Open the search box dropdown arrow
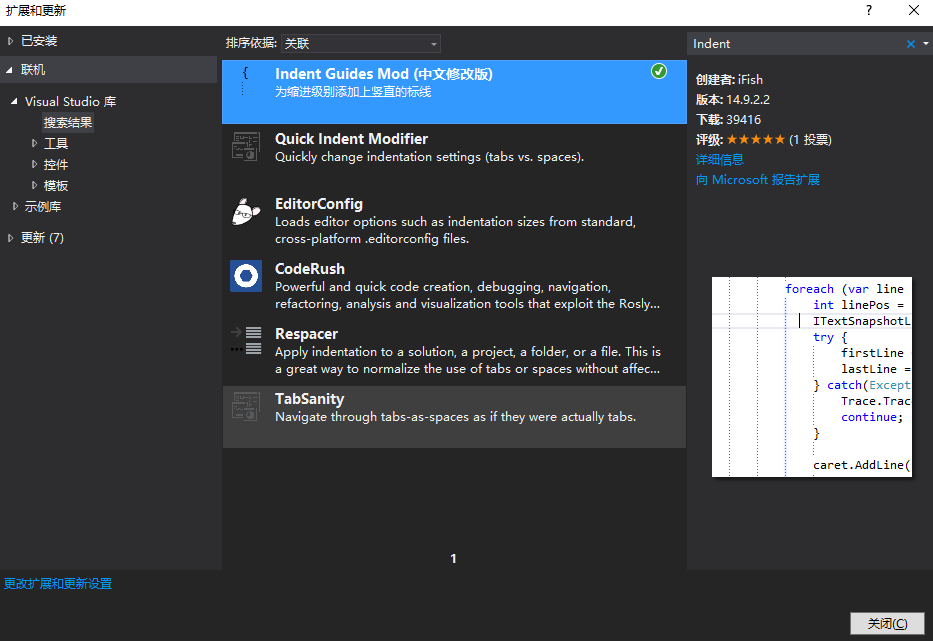The width and height of the screenshot is (933, 641). click(925, 43)
